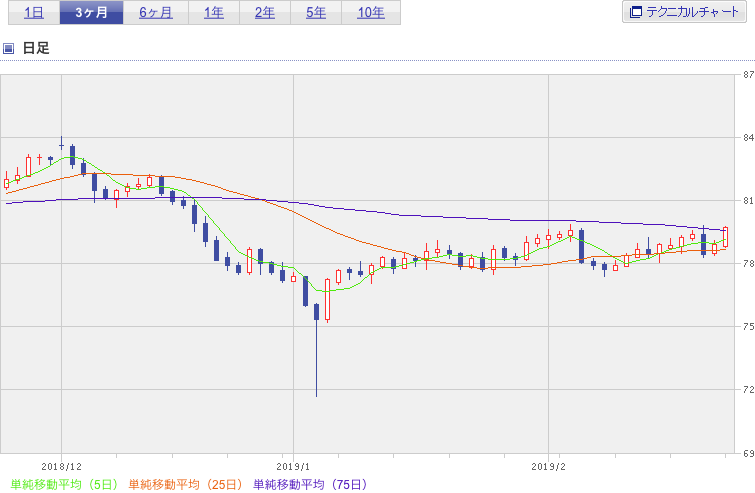Open the テクニカルチャート button

point(684,12)
